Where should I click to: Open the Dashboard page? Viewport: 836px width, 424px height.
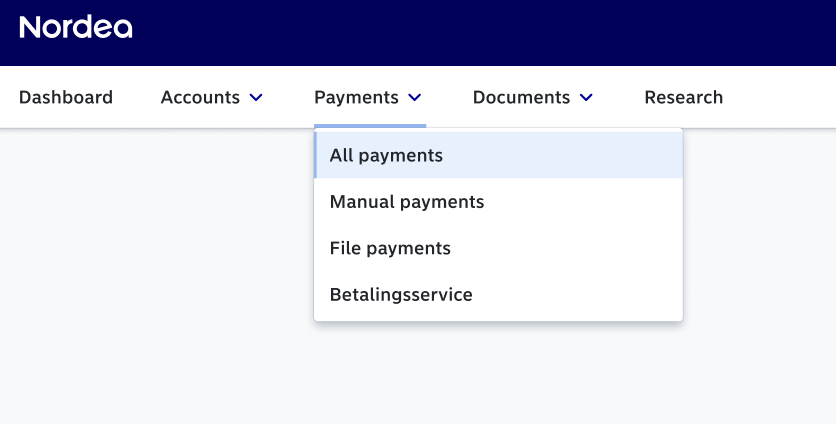[66, 98]
